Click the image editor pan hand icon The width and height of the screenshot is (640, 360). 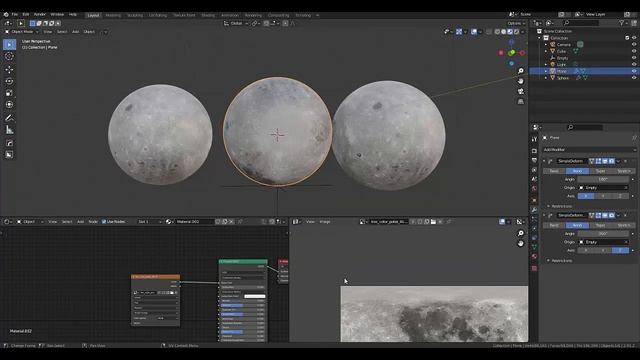(x=520, y=243)
